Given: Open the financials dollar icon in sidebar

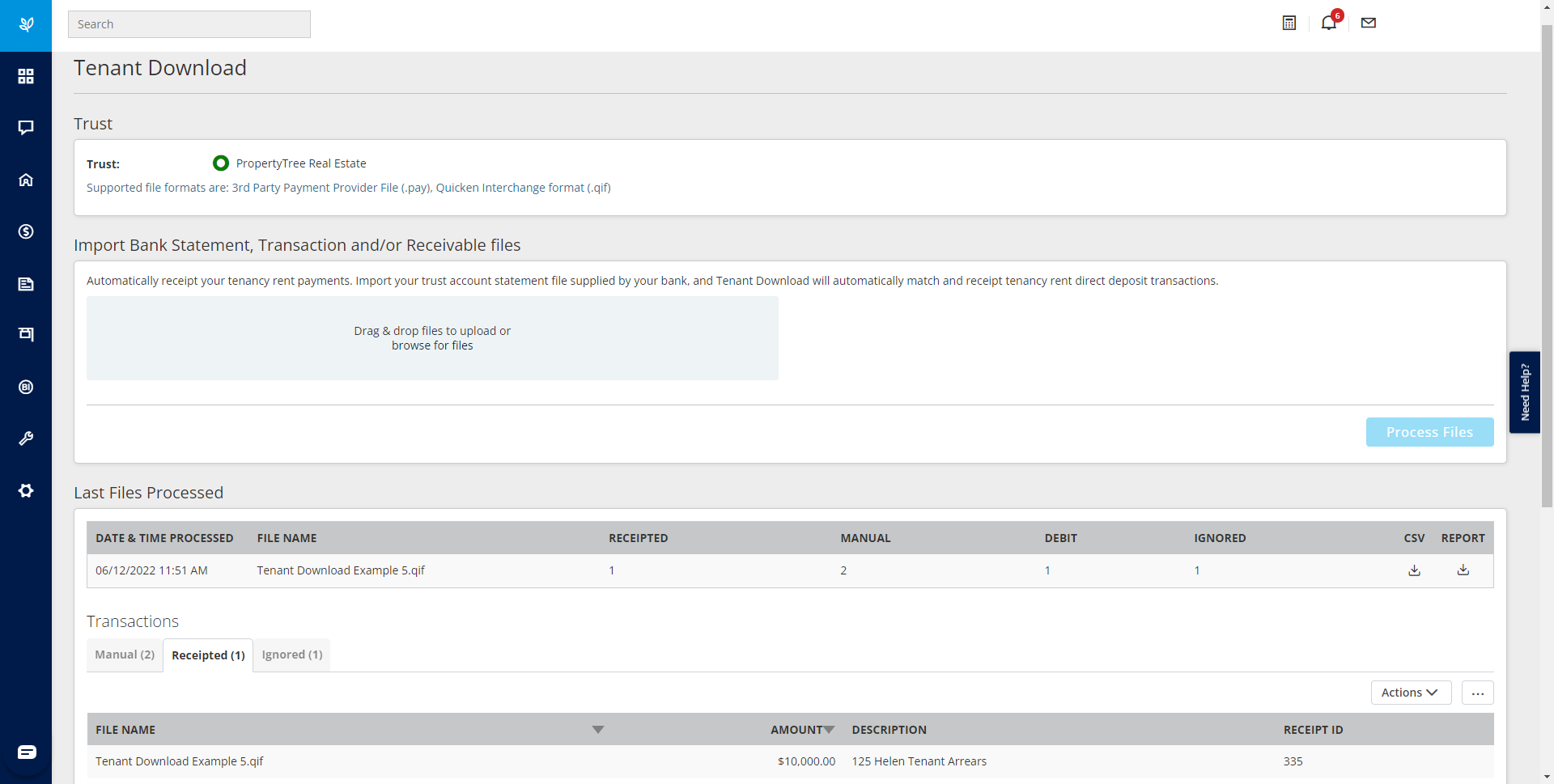Looking at the screenshot, I should click(26, 232).
